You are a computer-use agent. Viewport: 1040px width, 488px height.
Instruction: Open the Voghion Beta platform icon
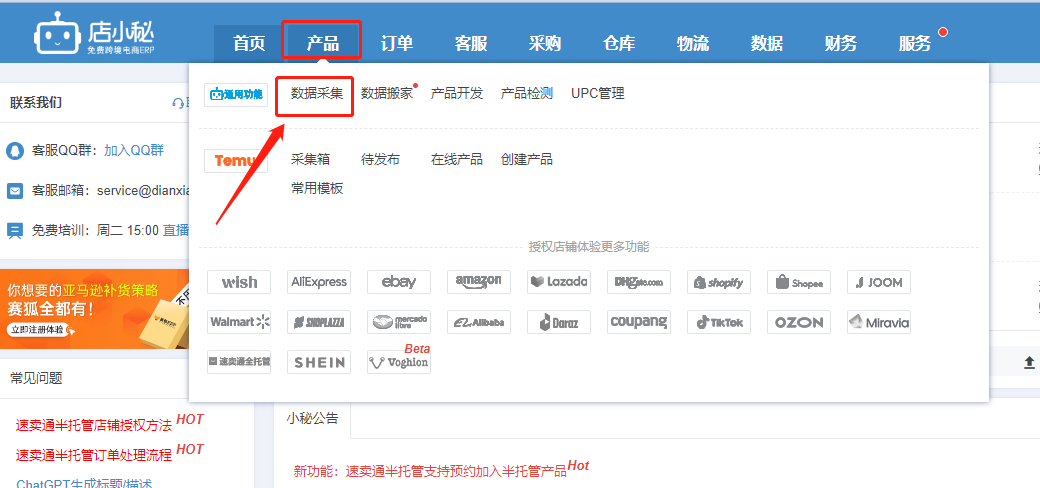click(399, 362)
